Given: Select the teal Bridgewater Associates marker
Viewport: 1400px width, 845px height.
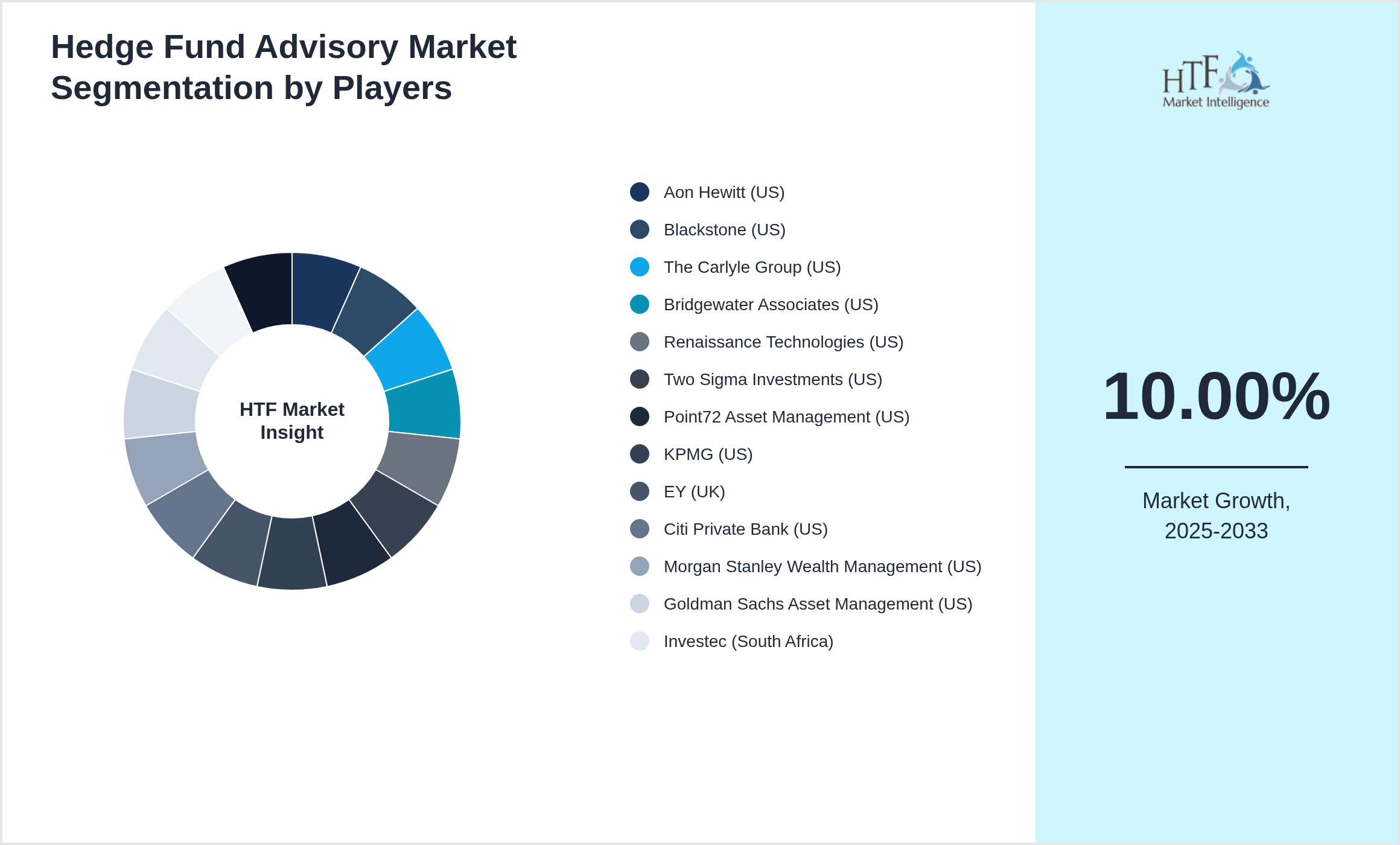Looking at the screenshot, I should [x=640, y=305].
